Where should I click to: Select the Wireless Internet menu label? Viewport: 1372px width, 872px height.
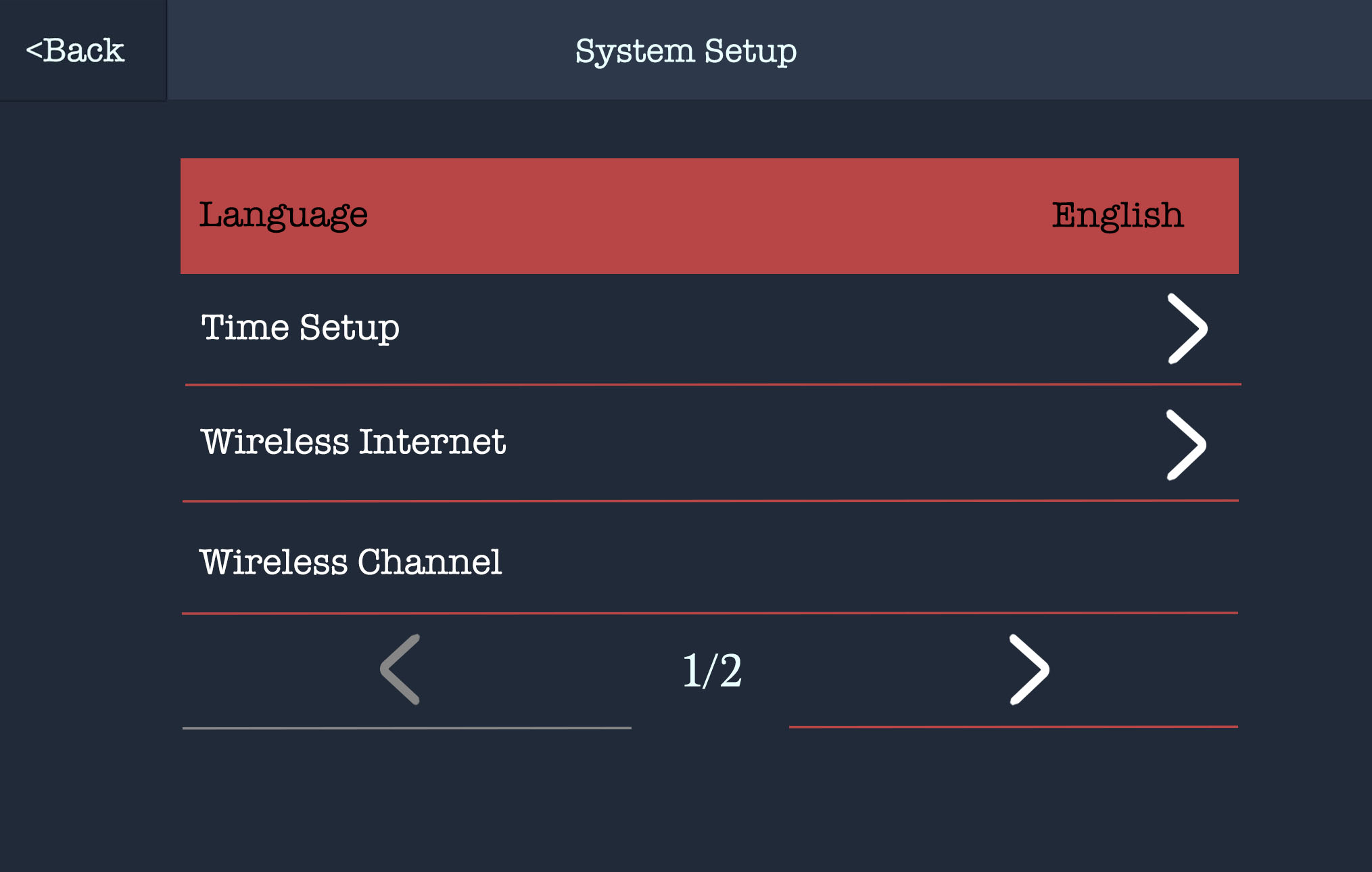click(353, 442)
